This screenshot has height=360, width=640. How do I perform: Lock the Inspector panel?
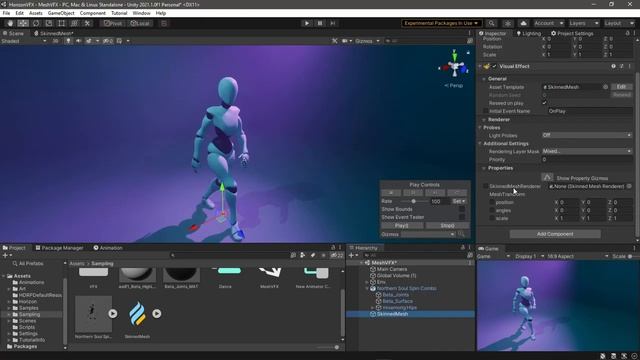point(627,33)
